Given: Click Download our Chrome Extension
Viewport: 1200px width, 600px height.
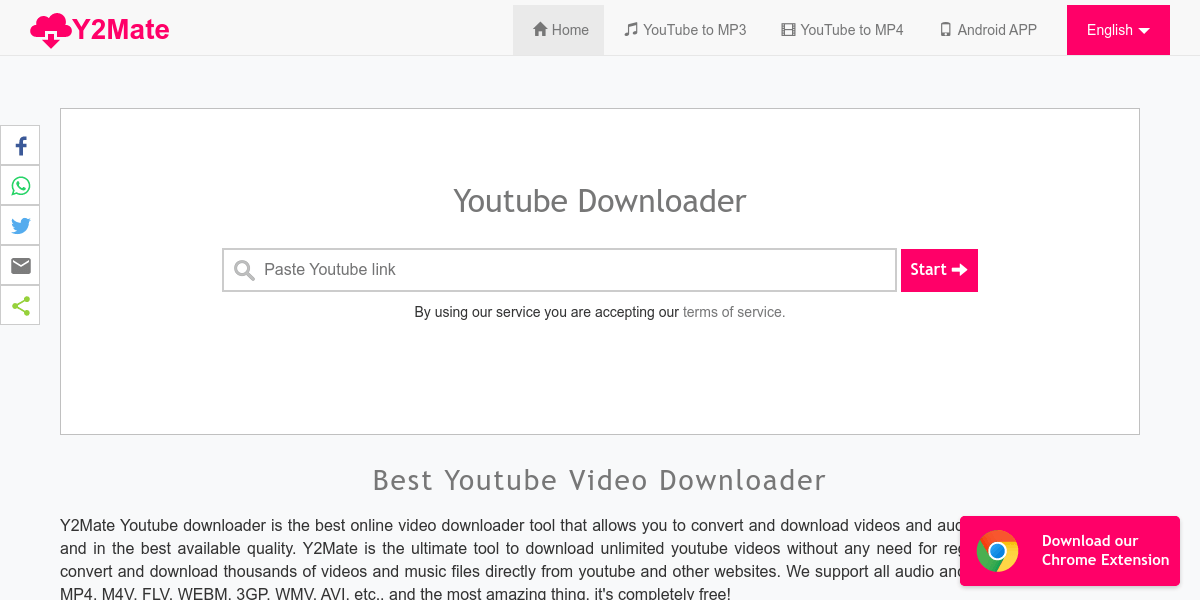Looking at the screenshot, I should (1070, 550).
